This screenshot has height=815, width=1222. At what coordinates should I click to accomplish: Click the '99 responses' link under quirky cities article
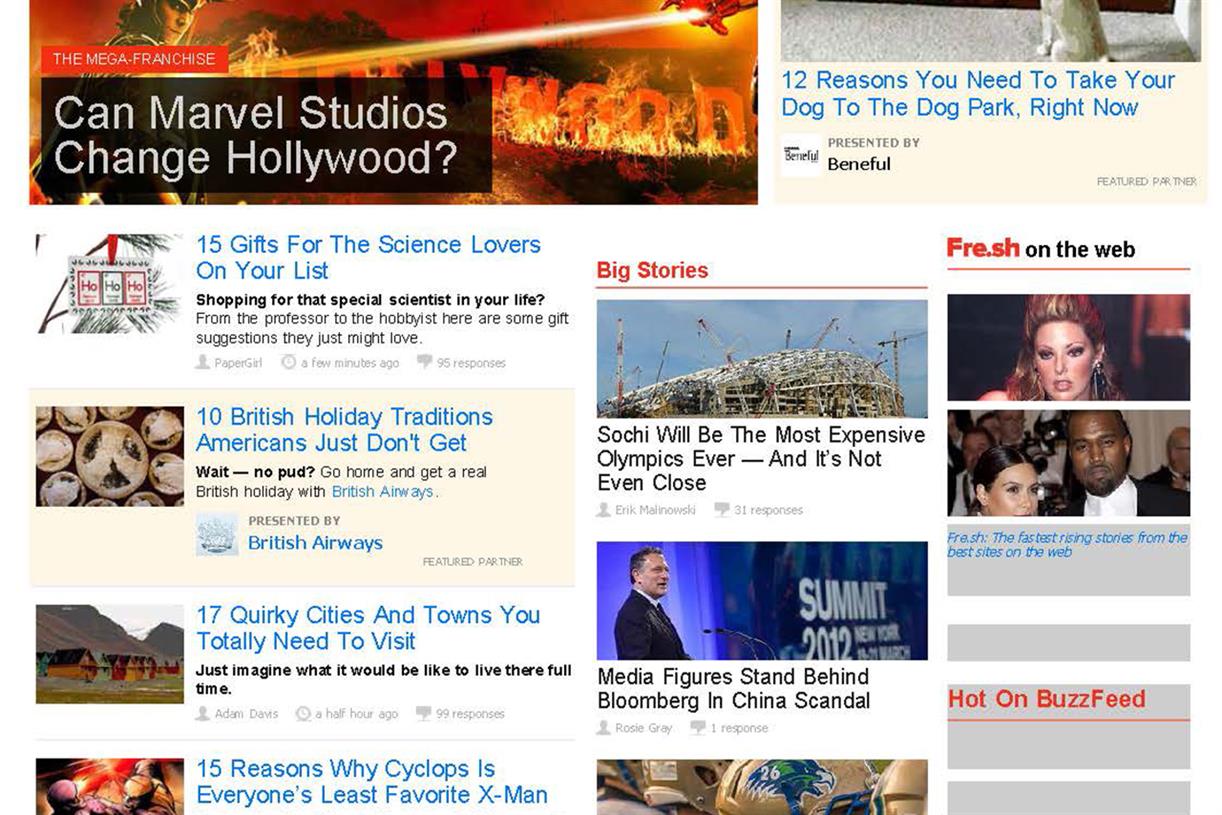470,714
